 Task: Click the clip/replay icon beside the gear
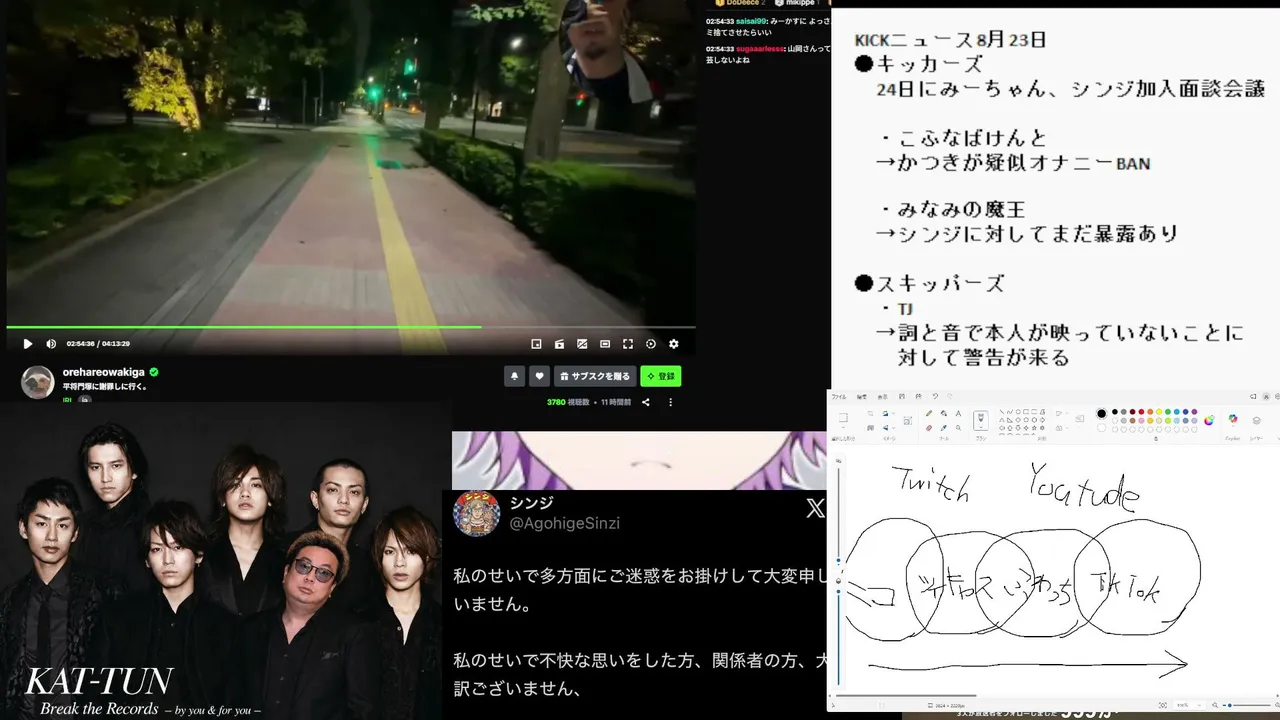click(651, 344)
